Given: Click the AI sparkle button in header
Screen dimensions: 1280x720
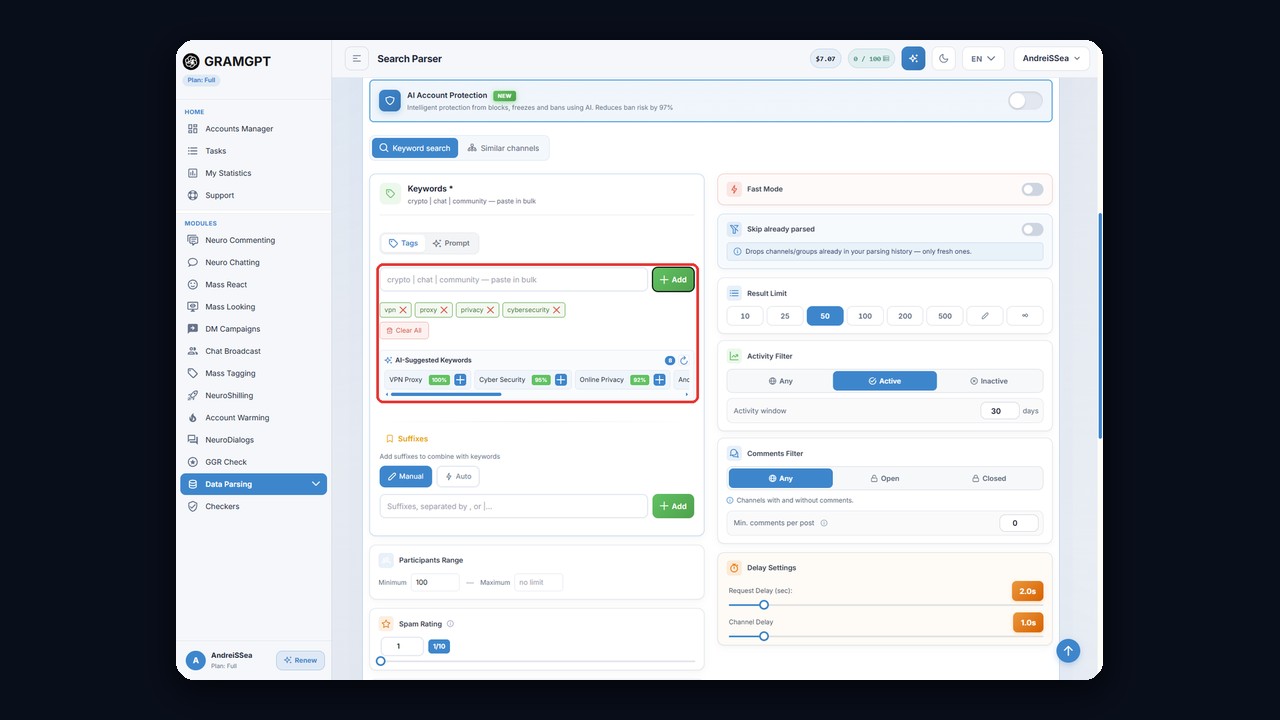Looking at the screenshot, I should (x=913, y=59).
